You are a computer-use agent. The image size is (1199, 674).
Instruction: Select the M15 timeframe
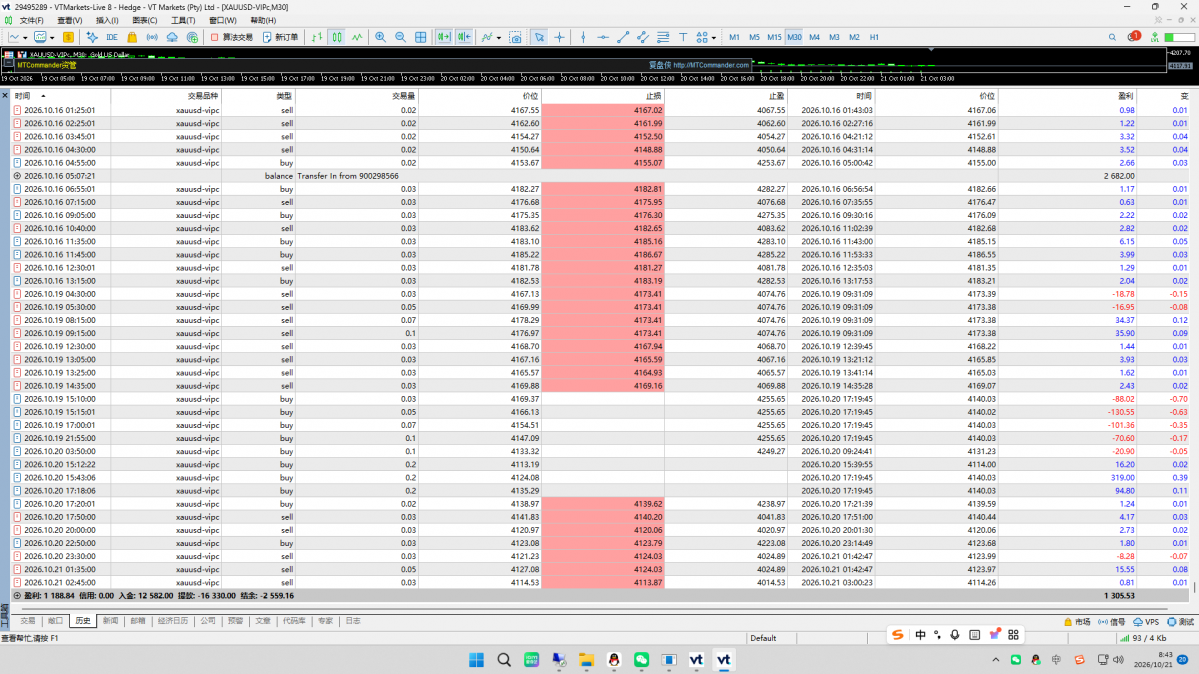tap(774, 37)
